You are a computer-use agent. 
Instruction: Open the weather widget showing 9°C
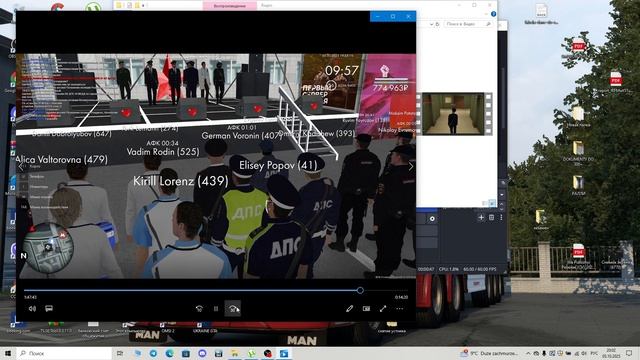pos(489,353)
